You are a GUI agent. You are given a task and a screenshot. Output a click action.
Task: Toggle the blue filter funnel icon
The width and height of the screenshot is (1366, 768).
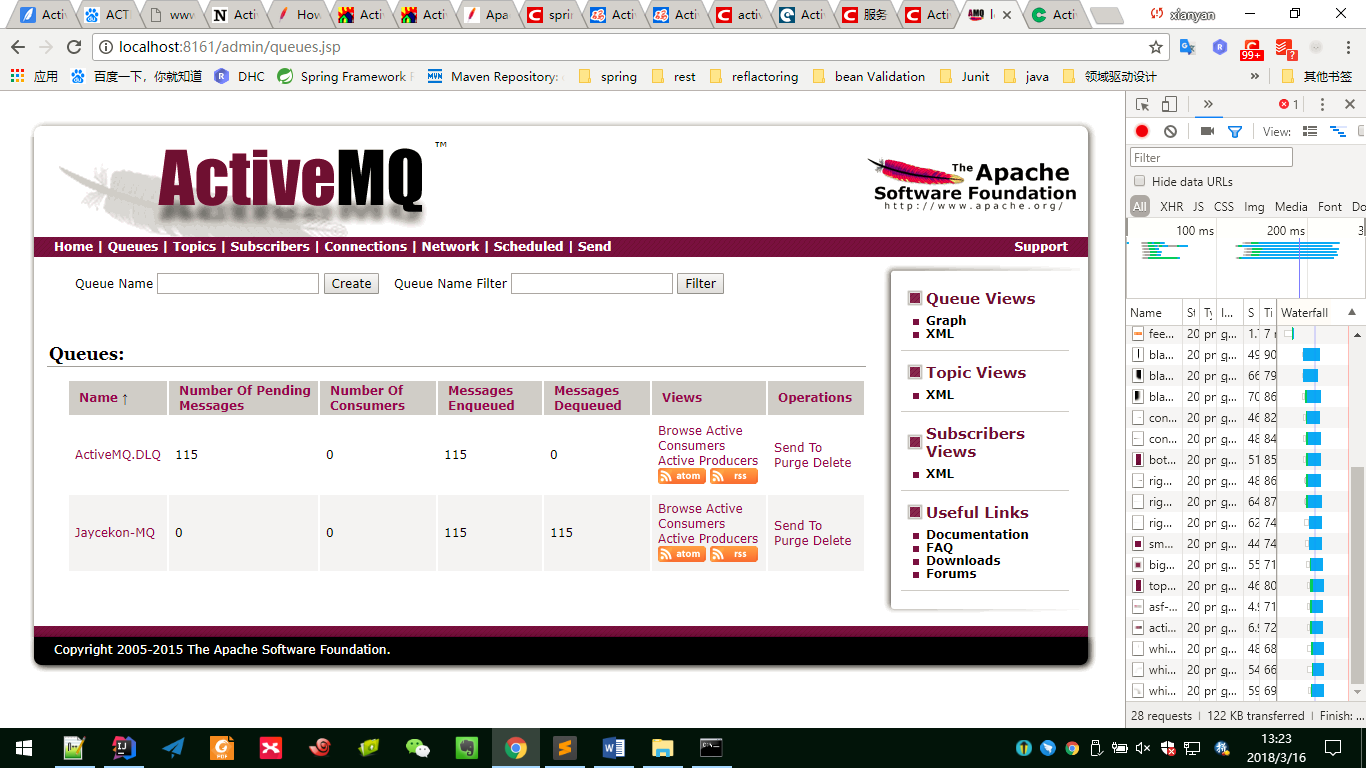click(x=1235, y=131)
